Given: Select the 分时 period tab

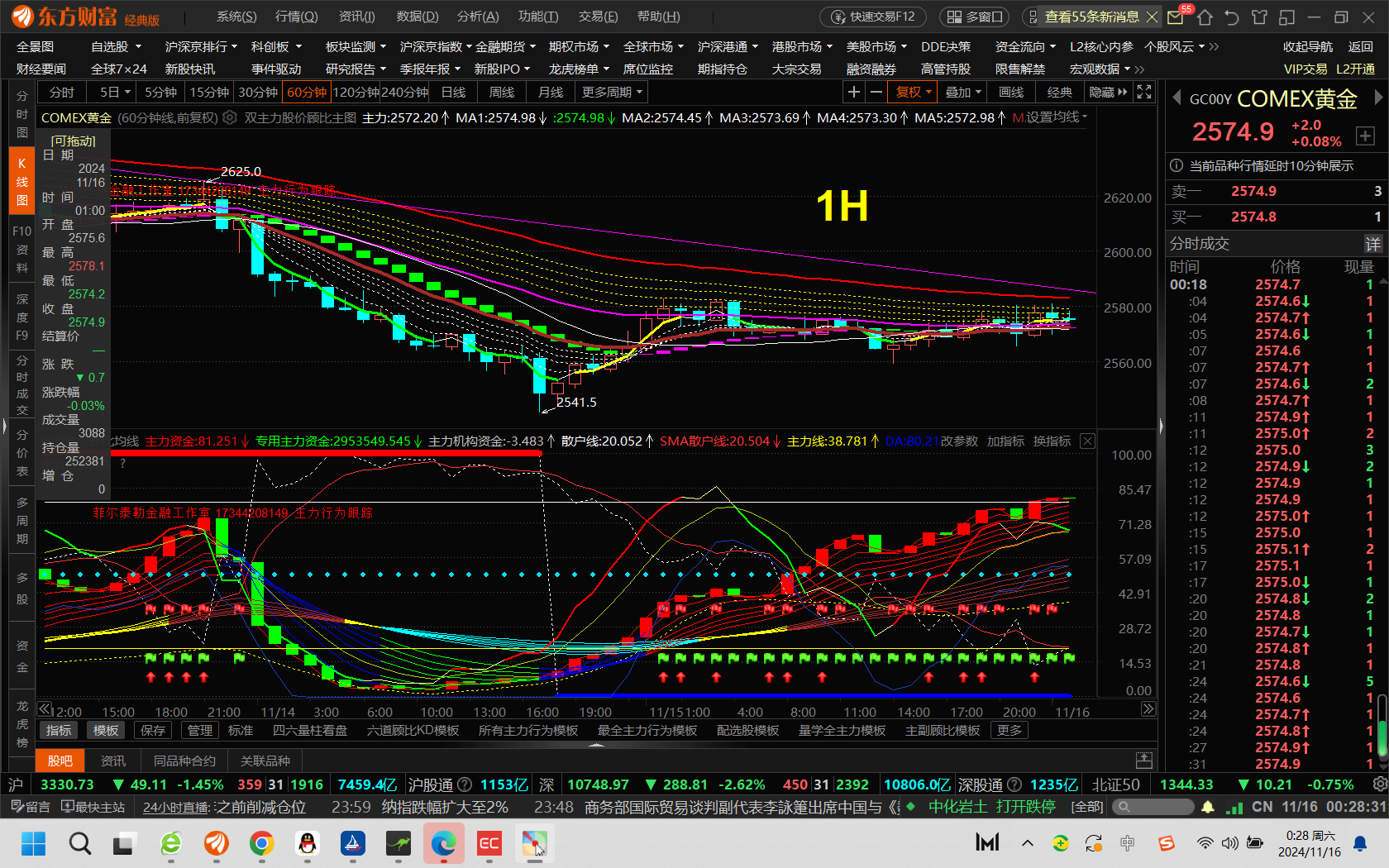Looking at the screenshot, I should 62,92.
